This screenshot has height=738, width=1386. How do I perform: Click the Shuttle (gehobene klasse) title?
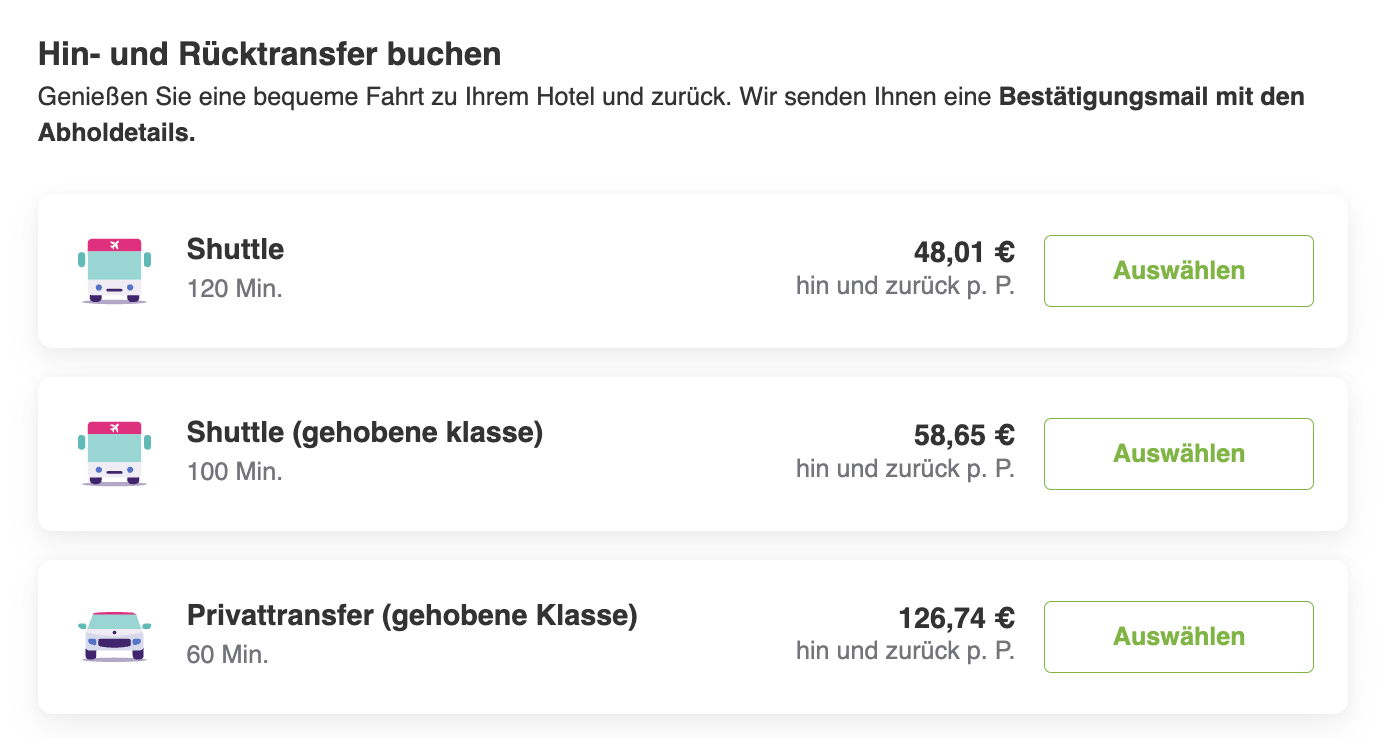point(365,433)
